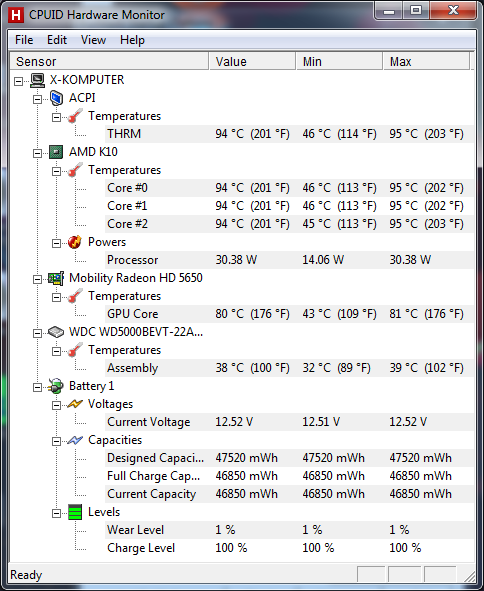The height and width of the screenshot is (591, 484).
Task: Collapse the WDC Temperatures branch
Action: [56, 351]
